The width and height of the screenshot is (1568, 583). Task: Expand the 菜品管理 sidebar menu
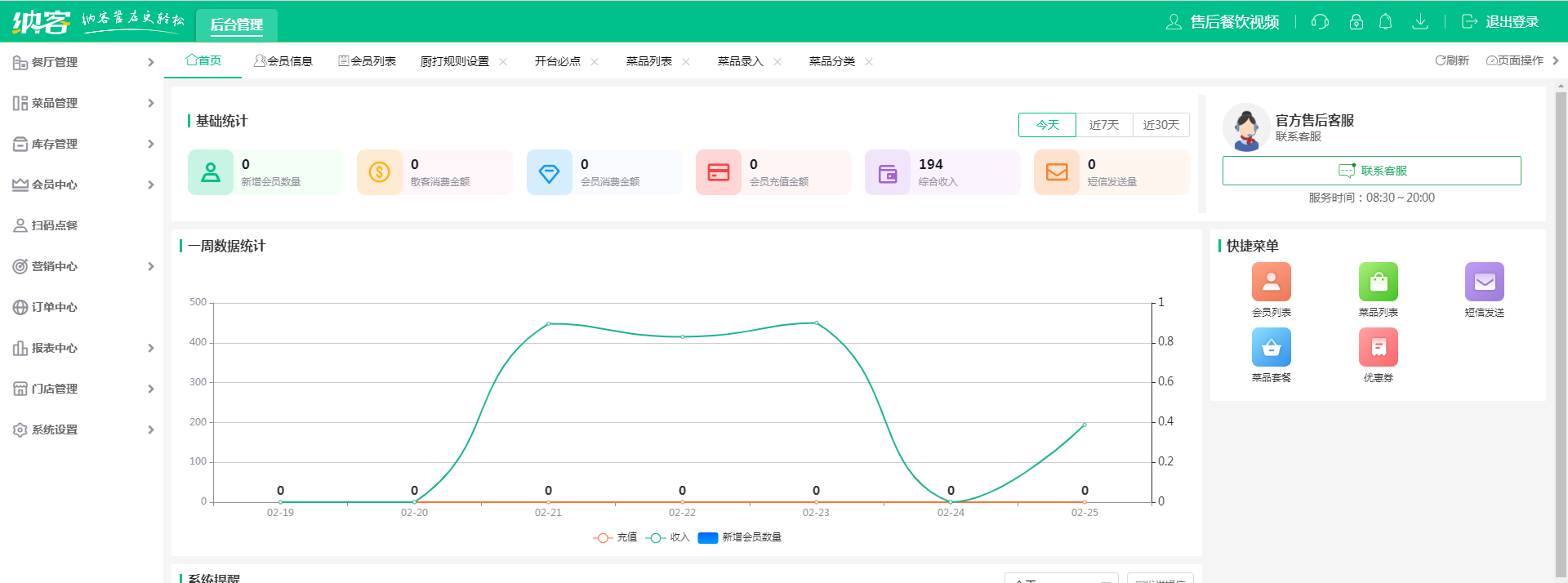pyautogui.click(x=82, y=103)
